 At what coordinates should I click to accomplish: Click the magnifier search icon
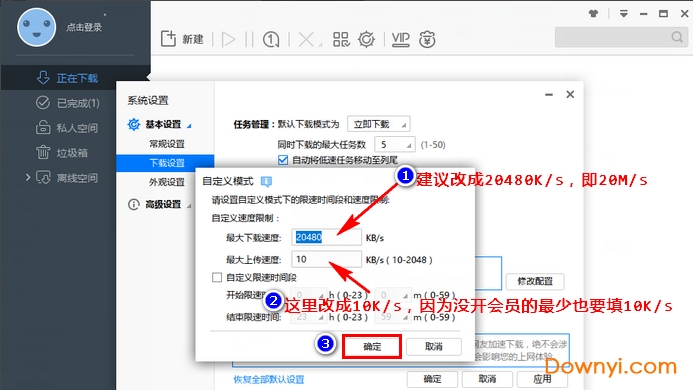(x=677, y=37)
